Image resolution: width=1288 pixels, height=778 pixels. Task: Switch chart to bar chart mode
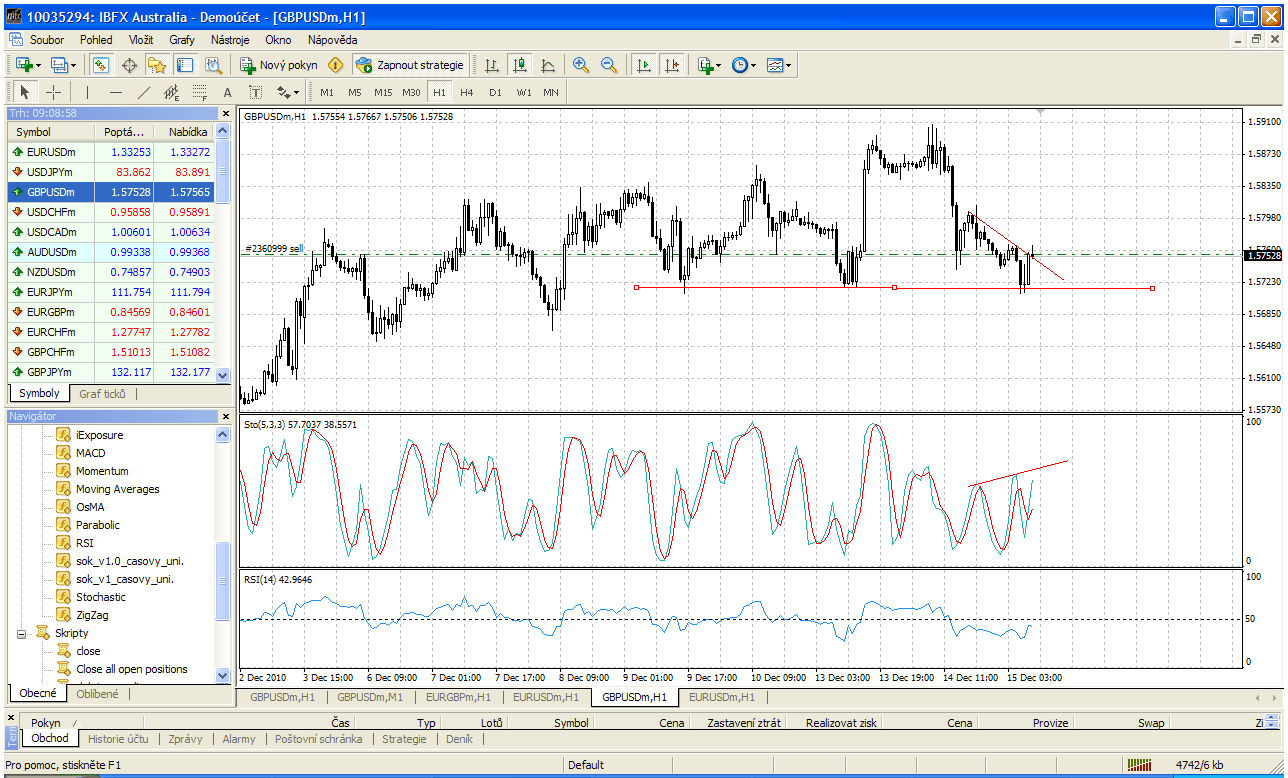491,65
